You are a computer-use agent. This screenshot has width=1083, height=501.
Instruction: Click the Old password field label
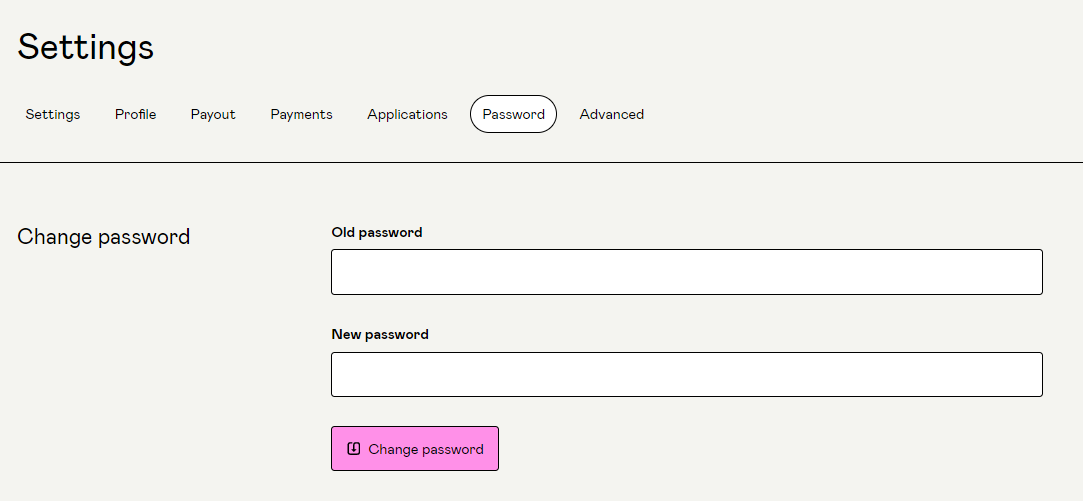(377, 232)
